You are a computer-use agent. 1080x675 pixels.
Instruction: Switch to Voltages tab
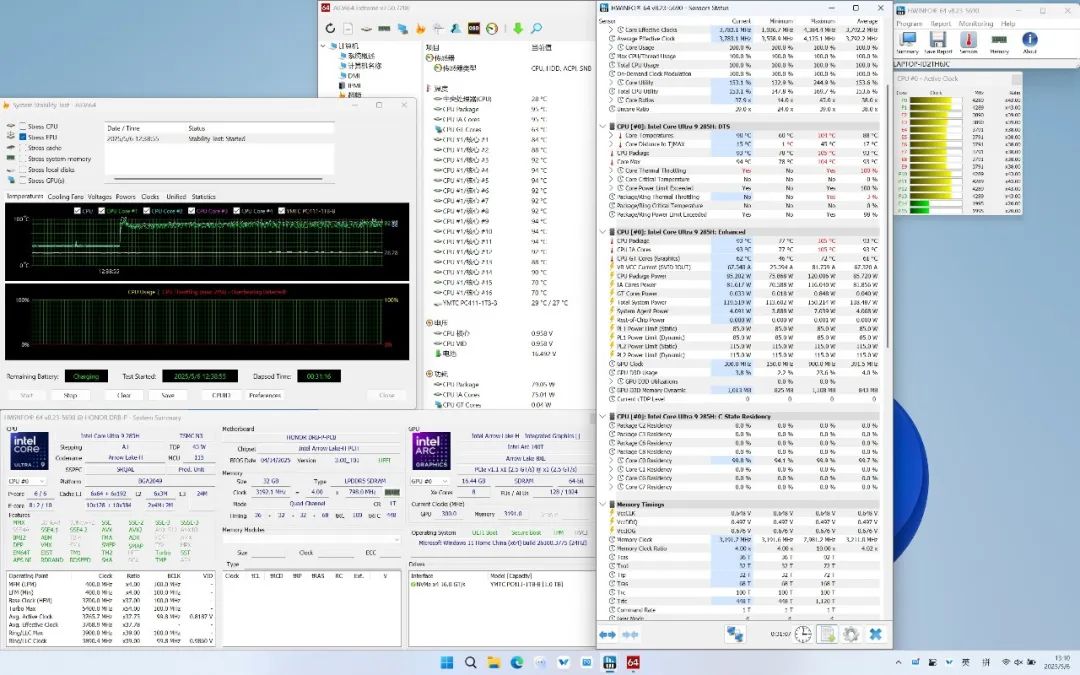click(x=99, y=197)
